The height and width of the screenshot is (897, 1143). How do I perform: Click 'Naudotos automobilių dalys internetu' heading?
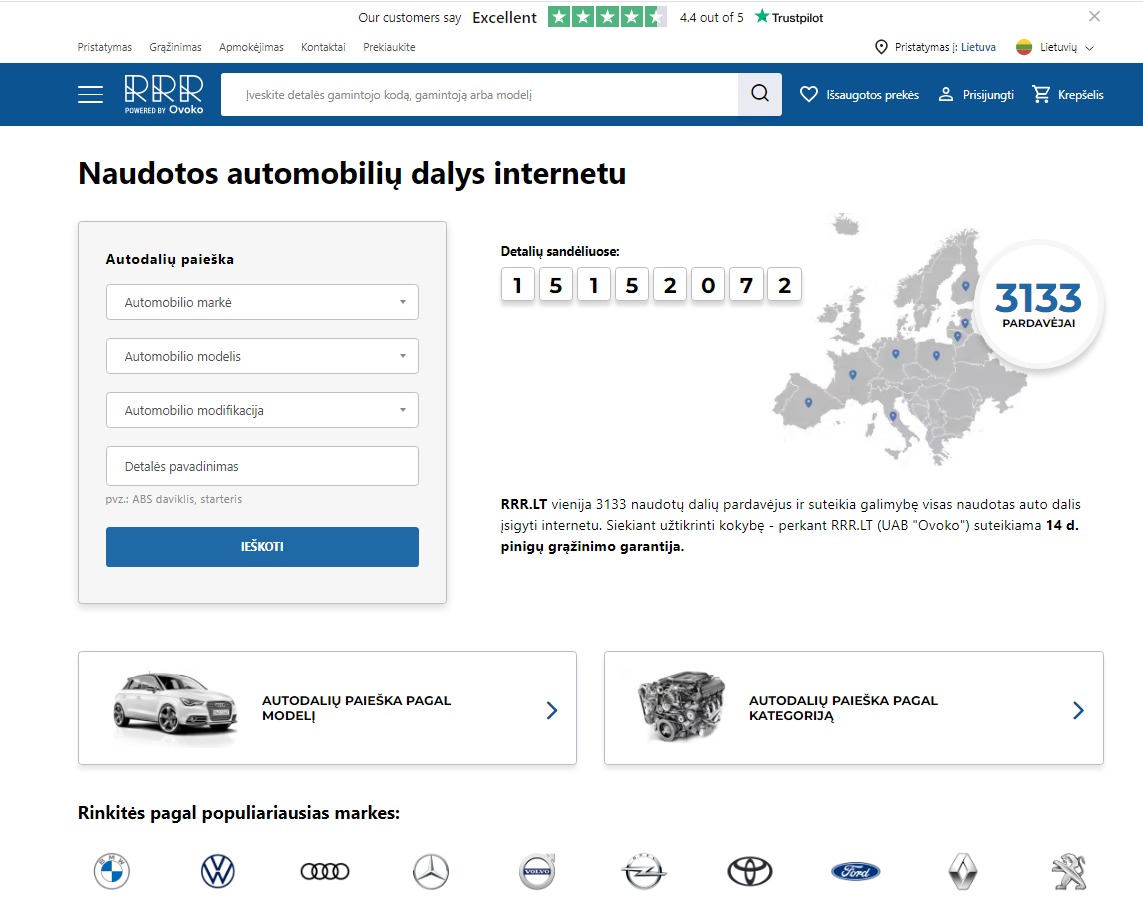[x=352, y=173]
